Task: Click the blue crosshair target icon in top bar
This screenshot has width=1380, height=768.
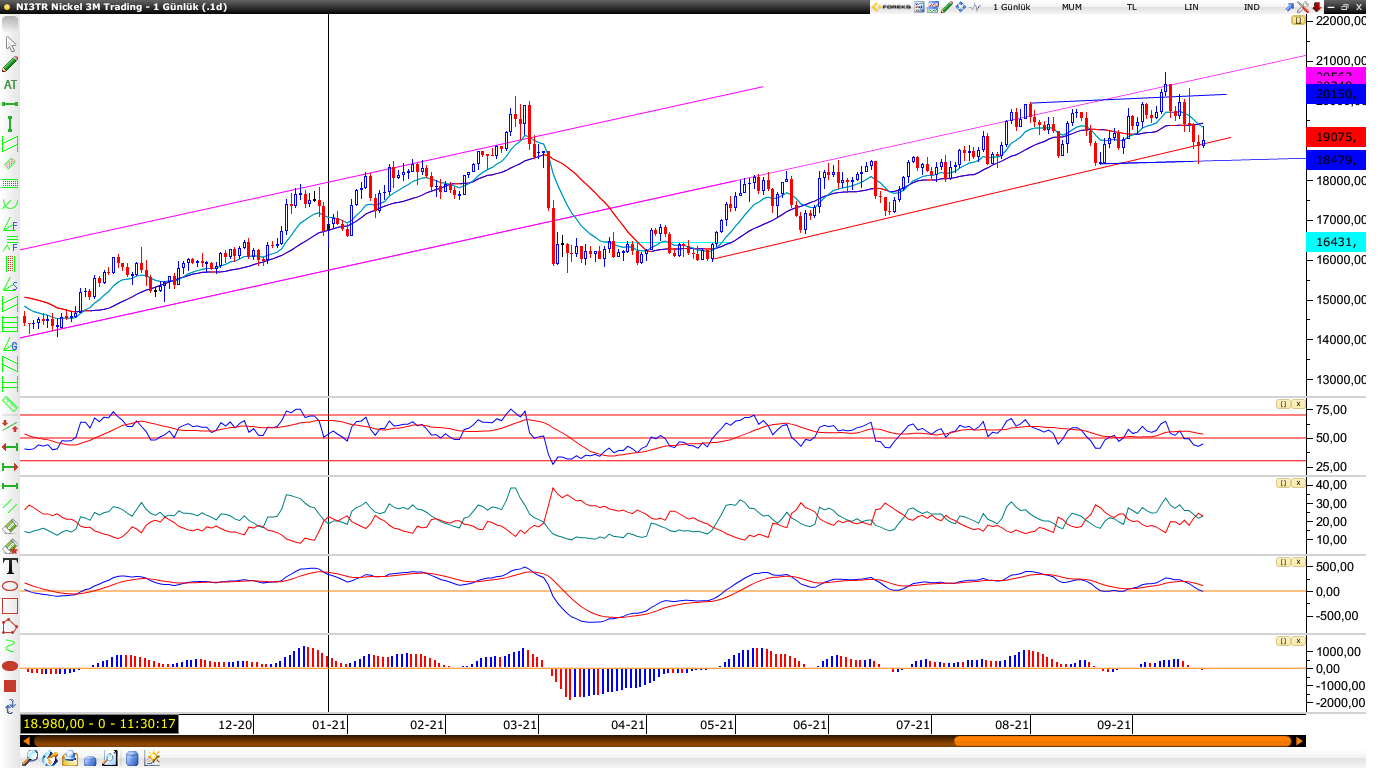Action: pos(961,7)
